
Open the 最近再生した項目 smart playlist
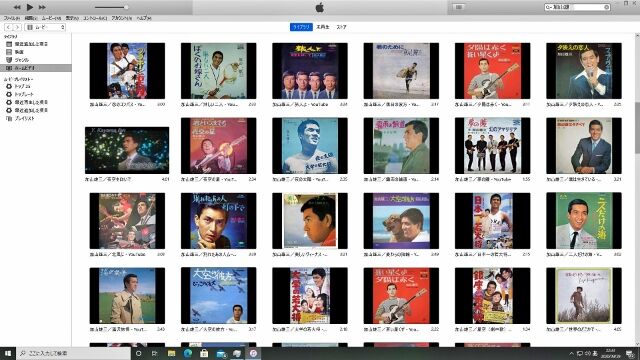pos(31,102)
